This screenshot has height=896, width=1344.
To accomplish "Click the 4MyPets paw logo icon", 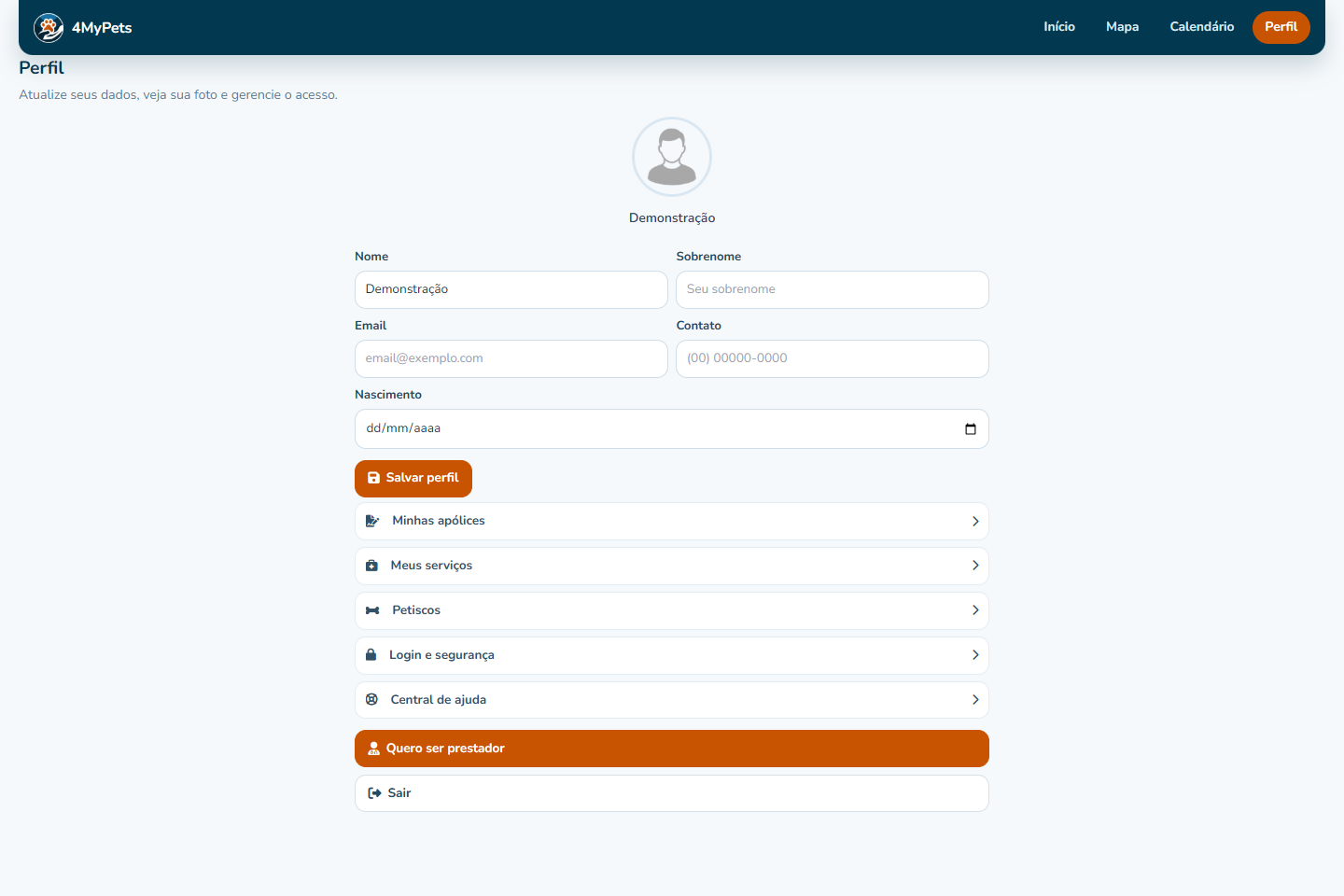I will 49,28.
